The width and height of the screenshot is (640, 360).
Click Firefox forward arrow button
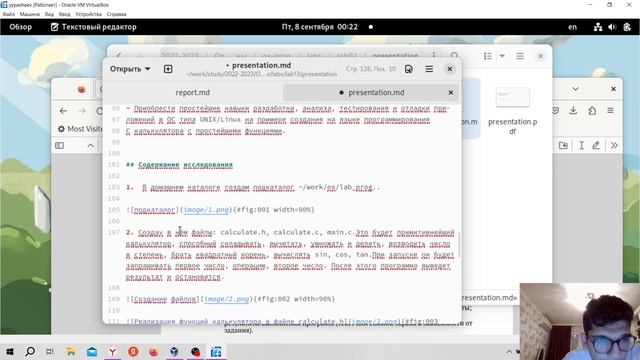pos(82,111)
